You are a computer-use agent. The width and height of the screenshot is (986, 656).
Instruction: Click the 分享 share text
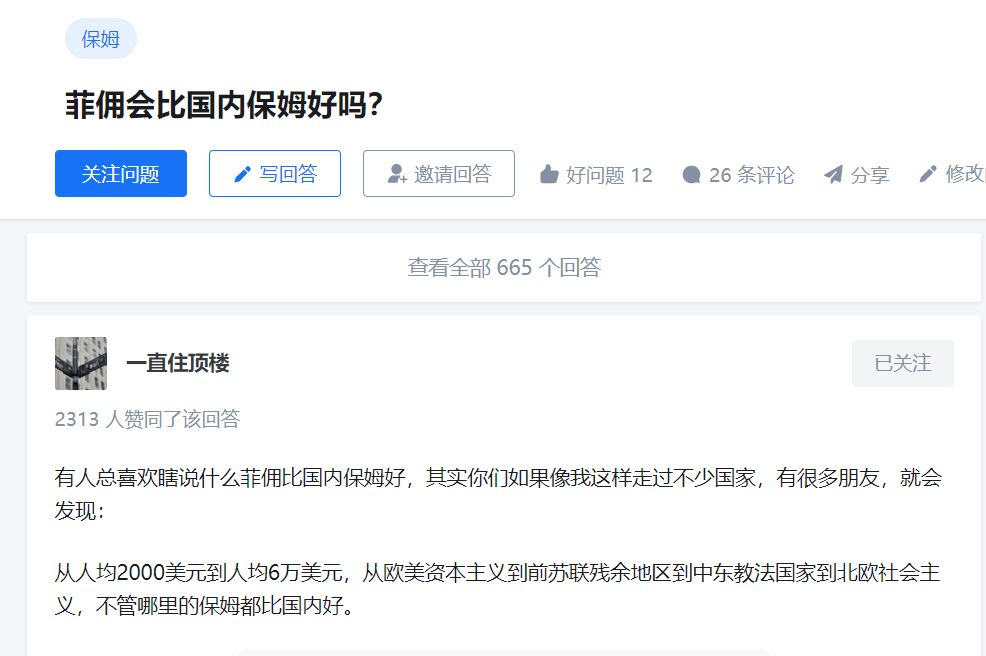coord(870,175)
